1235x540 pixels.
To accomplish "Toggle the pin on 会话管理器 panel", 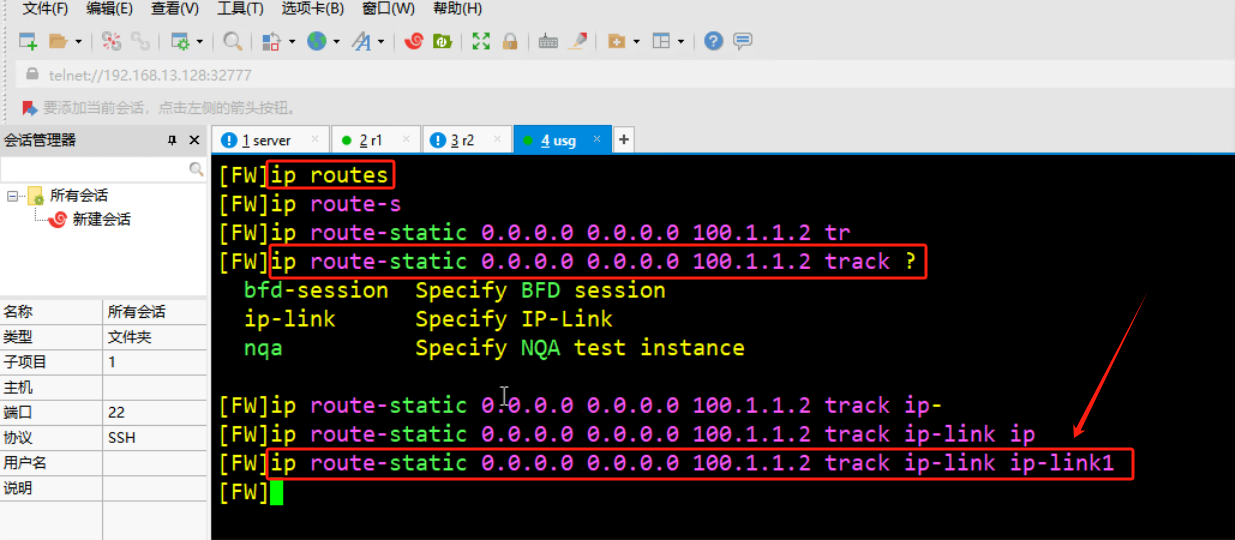I will point(172,140).
